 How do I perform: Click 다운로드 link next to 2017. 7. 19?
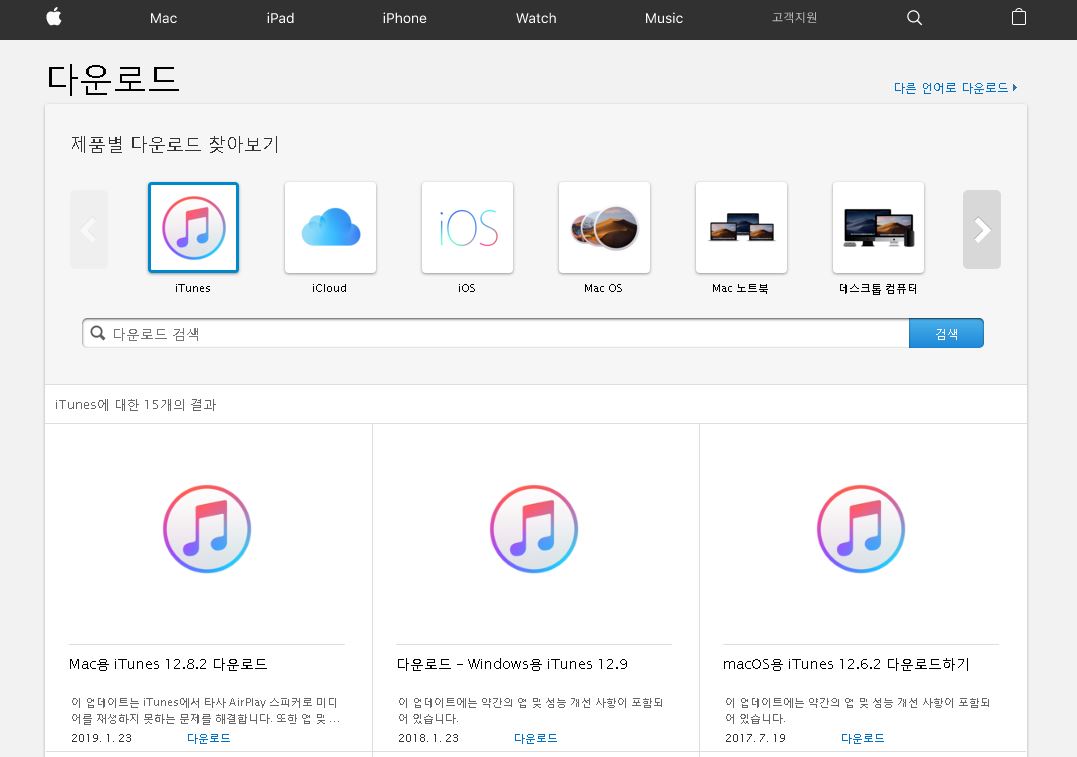863,738
